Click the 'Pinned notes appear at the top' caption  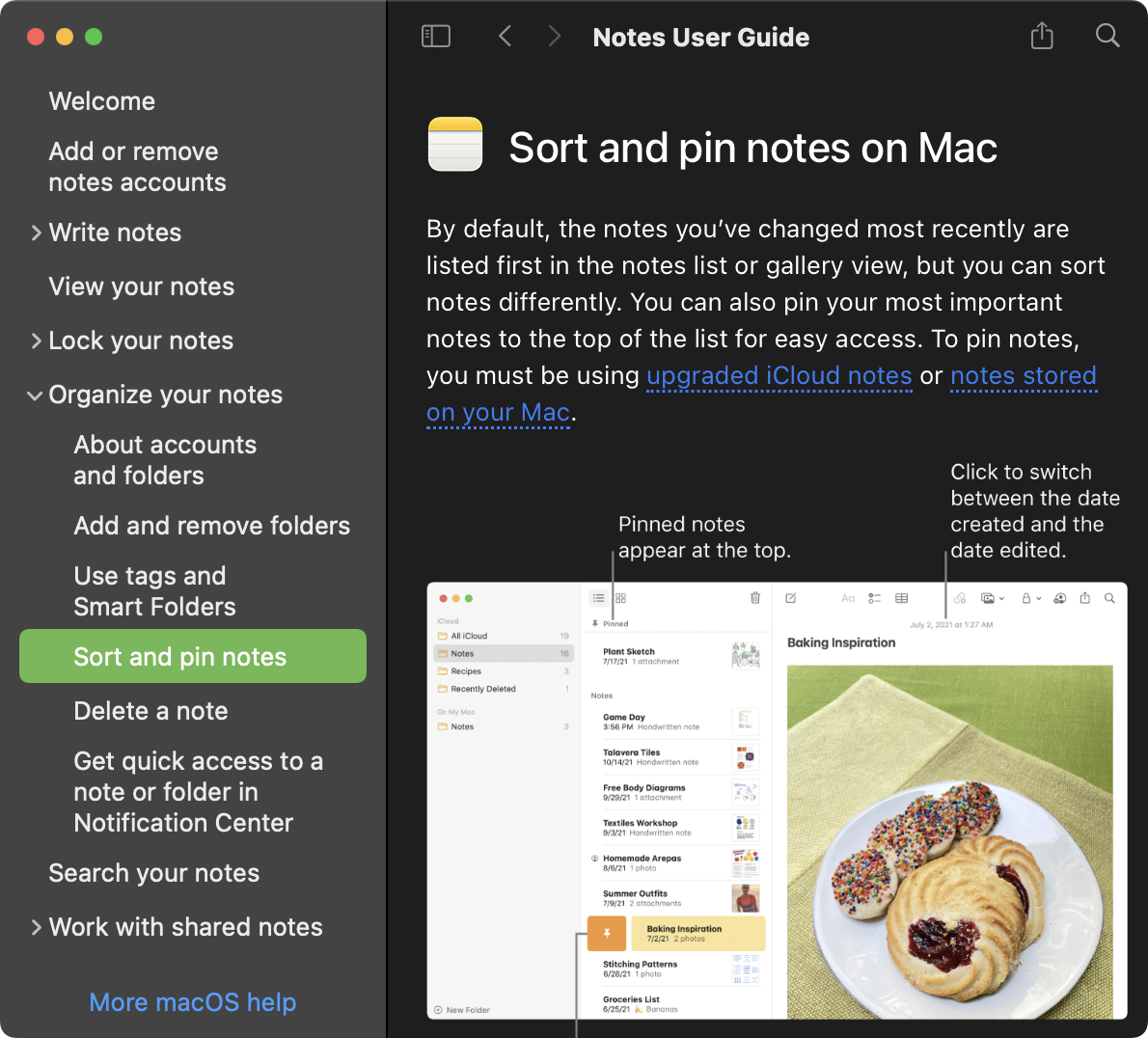[x=704, y=537]
